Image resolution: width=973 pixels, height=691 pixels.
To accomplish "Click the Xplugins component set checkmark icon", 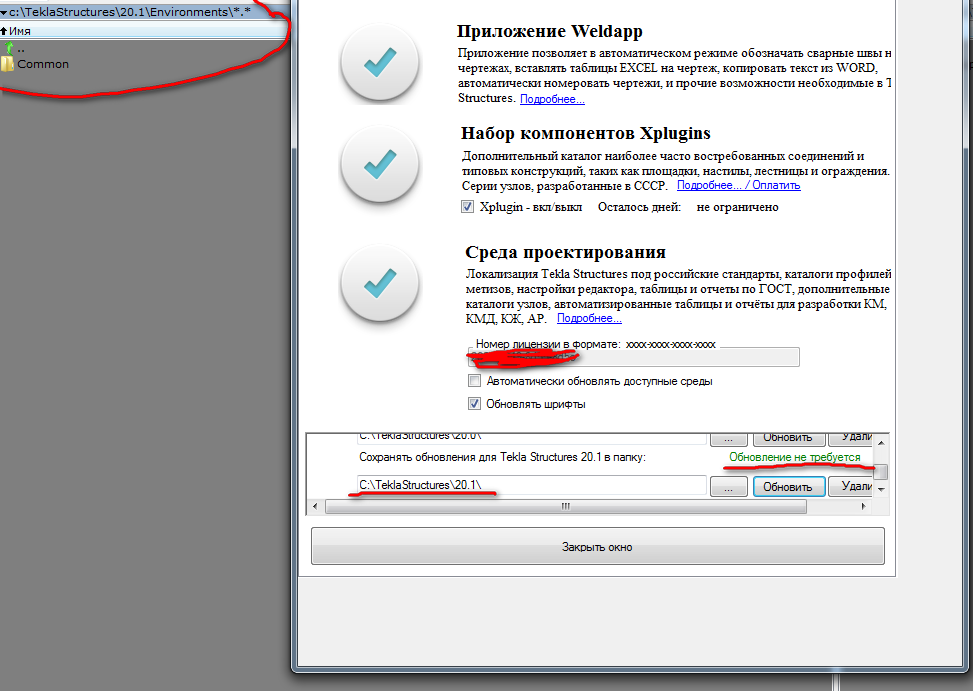I will point(380,165).
